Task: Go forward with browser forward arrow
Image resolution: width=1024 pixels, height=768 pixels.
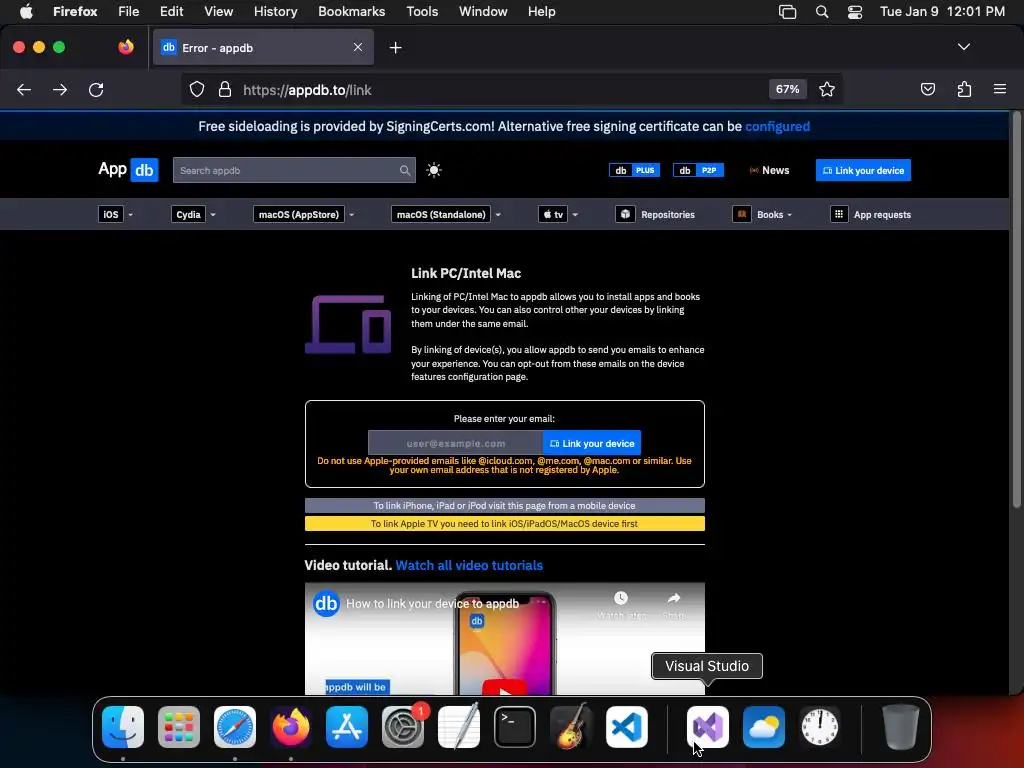Action: coord(60,89)
